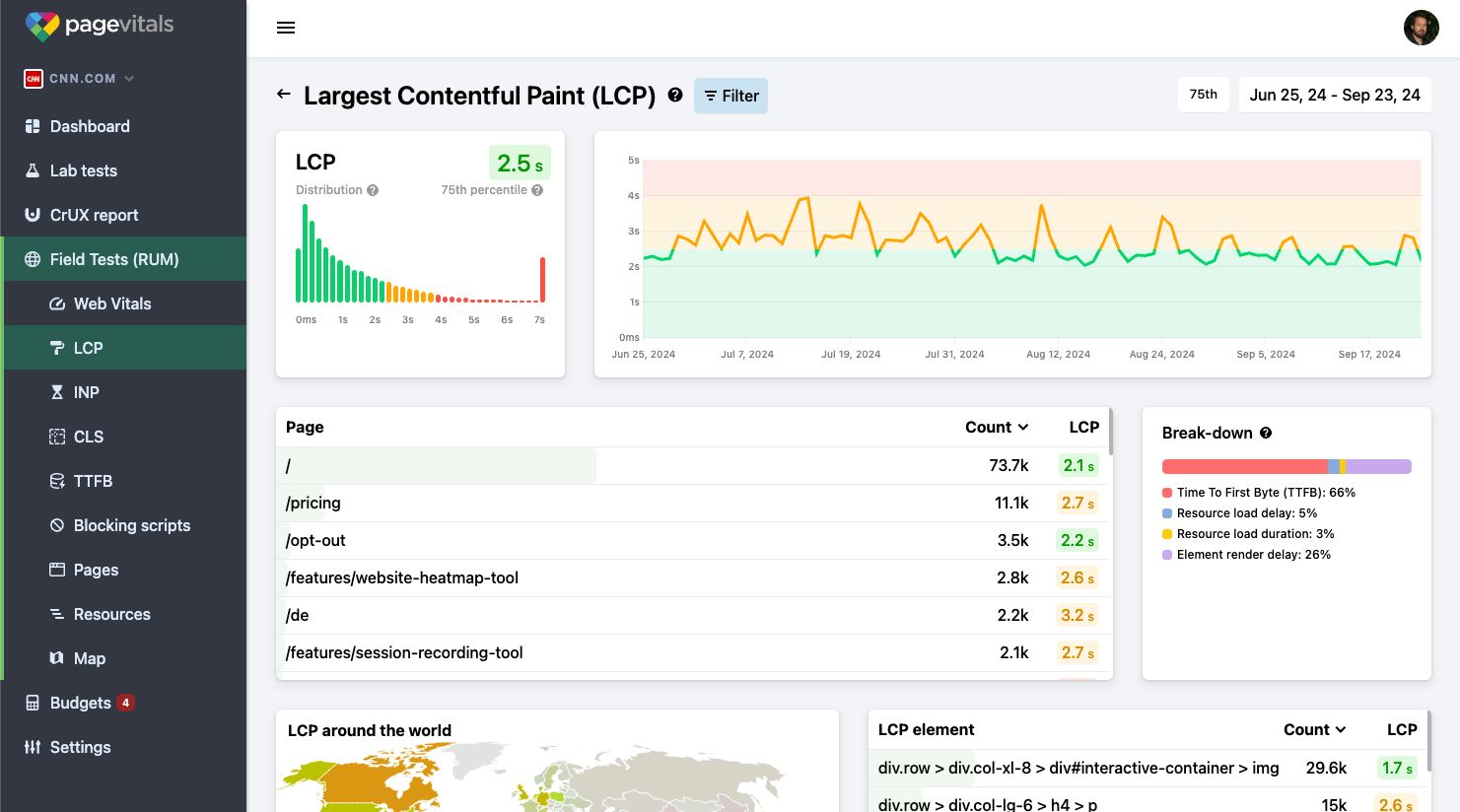Open the date range picker for Jun 25 - Sep 23
Screen dimensions: 1460x812
(x=1335, y=94)
